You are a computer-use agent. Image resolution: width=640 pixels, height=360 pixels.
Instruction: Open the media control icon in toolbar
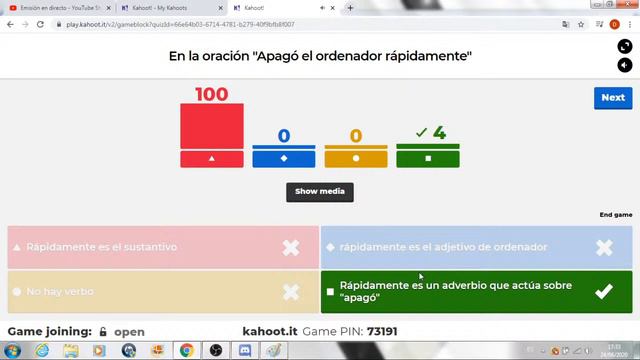[599, 24]
